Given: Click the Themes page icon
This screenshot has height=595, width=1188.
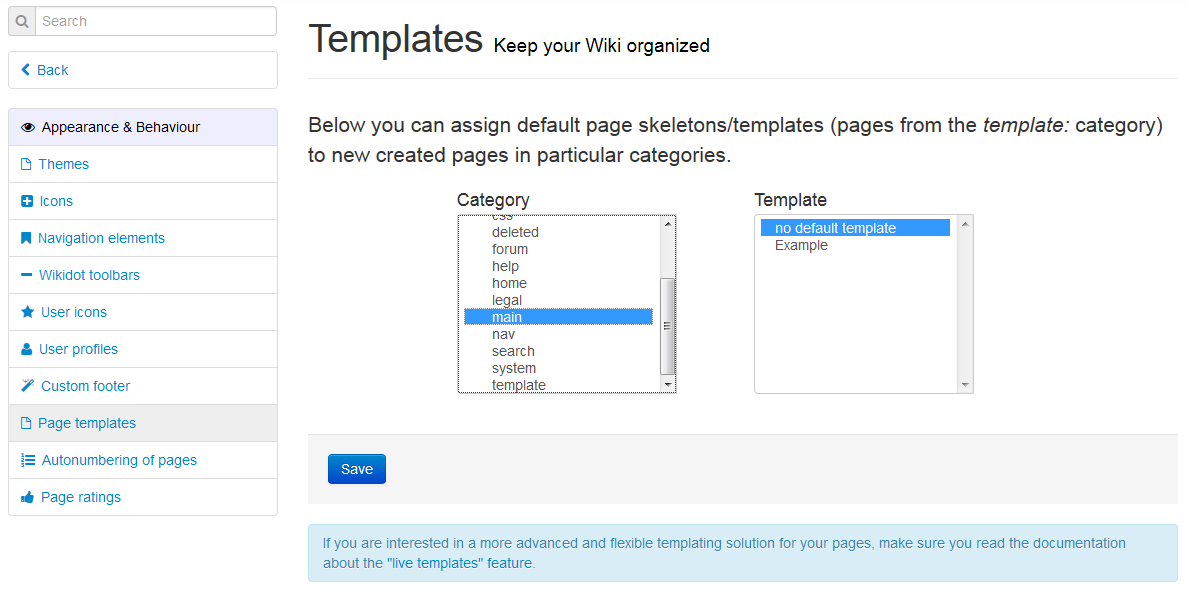Looking at the screenshot, I should 27,165.
